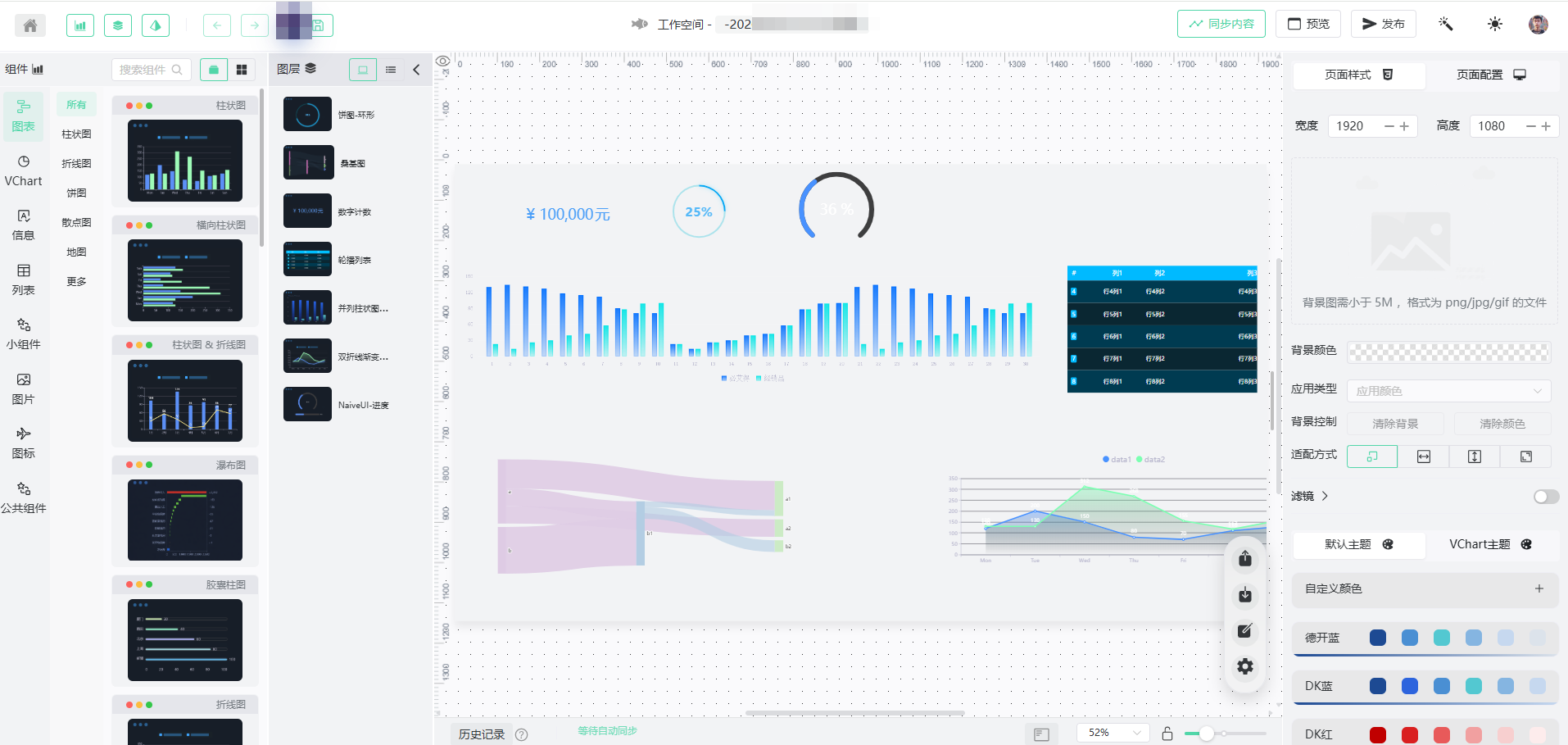This screenshot has width=1568, height=745.
Task: Click the gear settings floating button
Action: point(1245,666)
